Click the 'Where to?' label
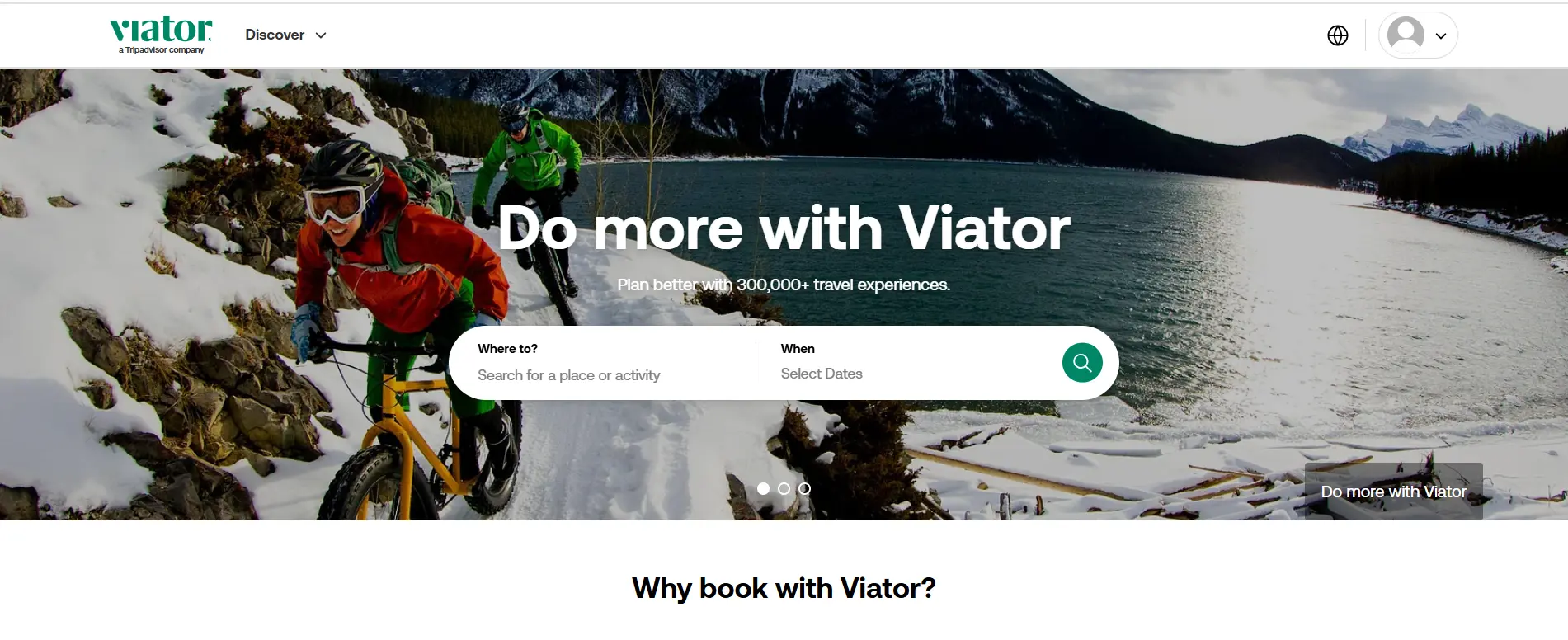The width and height of the screenshot is (1568, 640). point(507,349)
